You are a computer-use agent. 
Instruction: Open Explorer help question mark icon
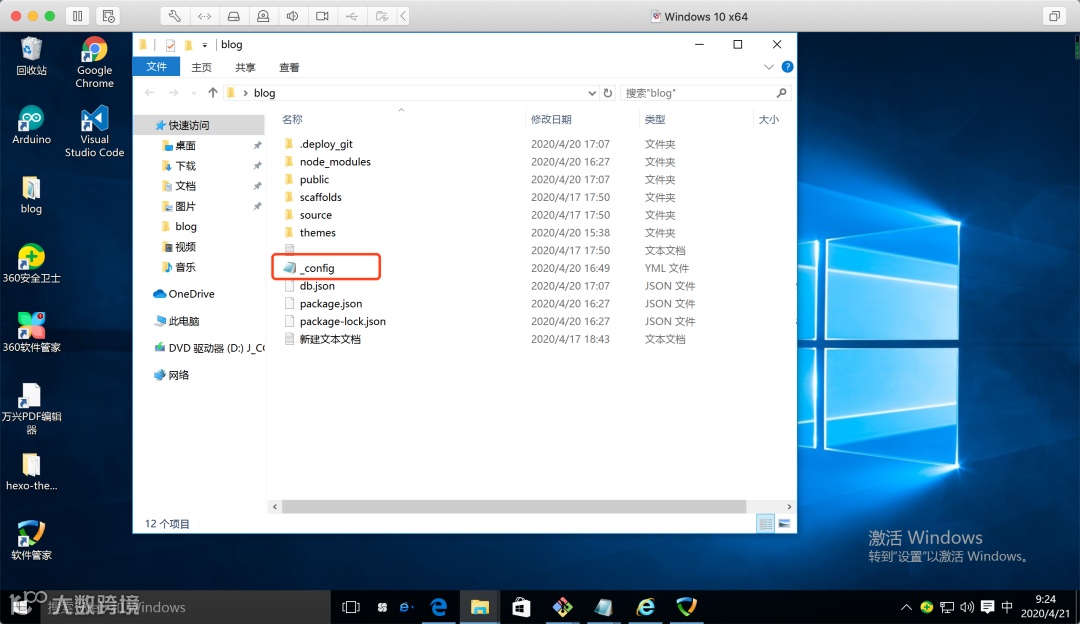[x=787, y=67]
